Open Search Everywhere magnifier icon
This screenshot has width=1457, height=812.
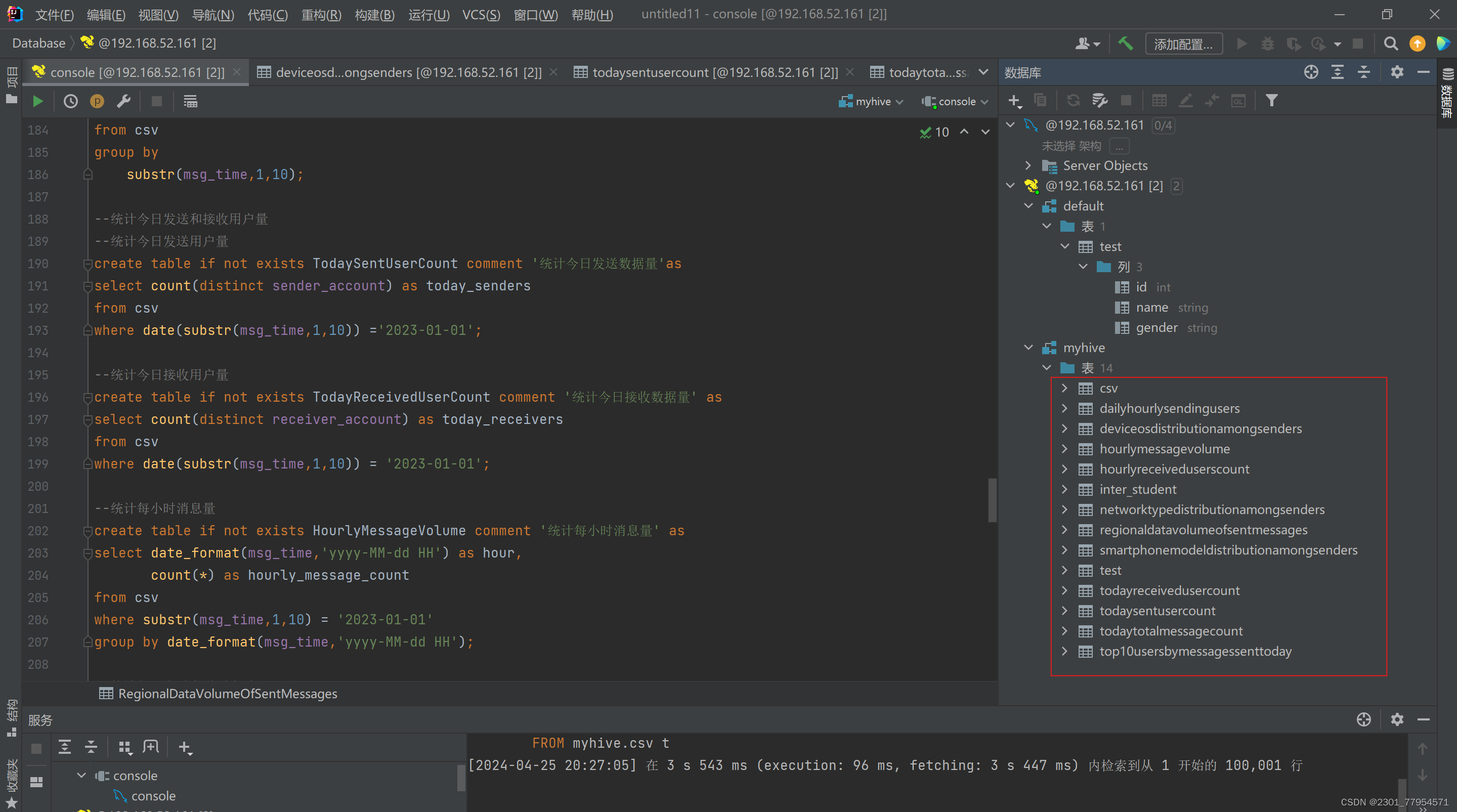(1391, 44)
